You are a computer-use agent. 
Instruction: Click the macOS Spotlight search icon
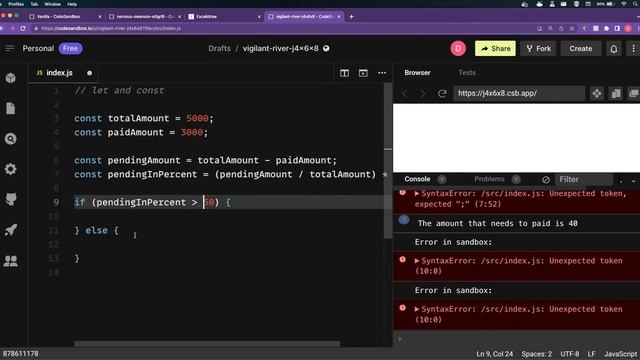point(636,4)
